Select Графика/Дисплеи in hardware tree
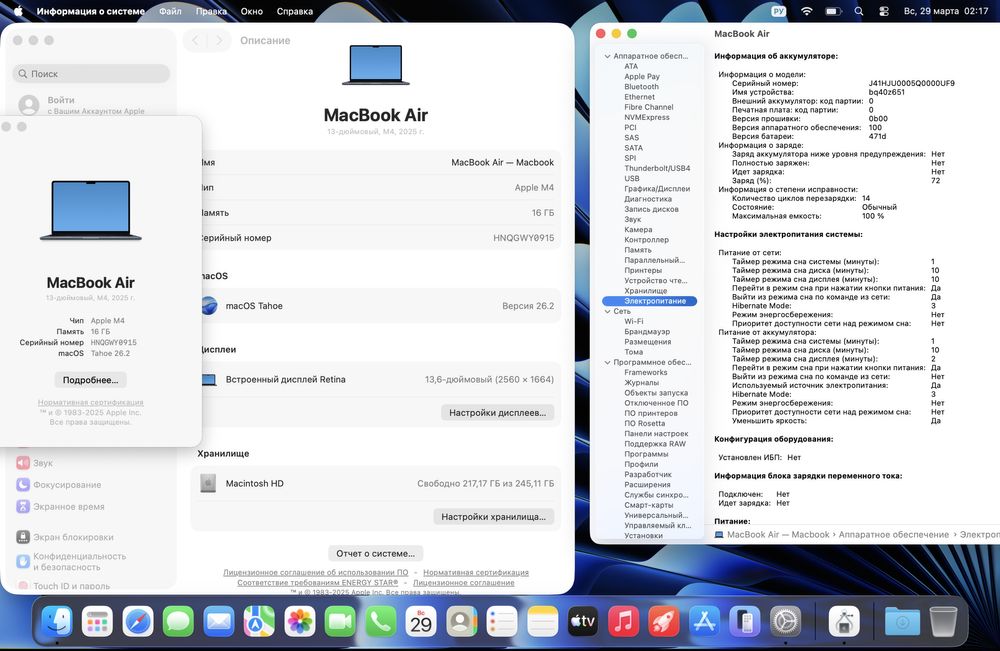The height and width of the screenshot is (651, 1000). (x=657, y=189)
